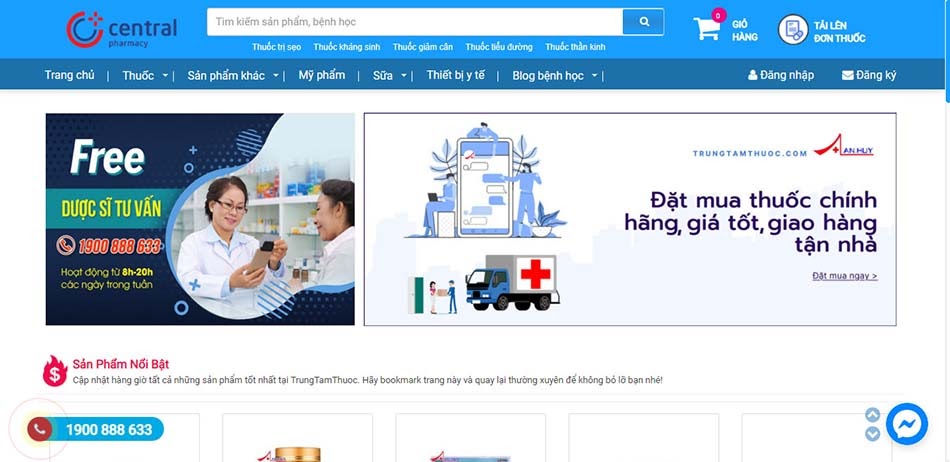Click the Đặt mua ngay link
This screenshot has height=462, width=950.
845,276
